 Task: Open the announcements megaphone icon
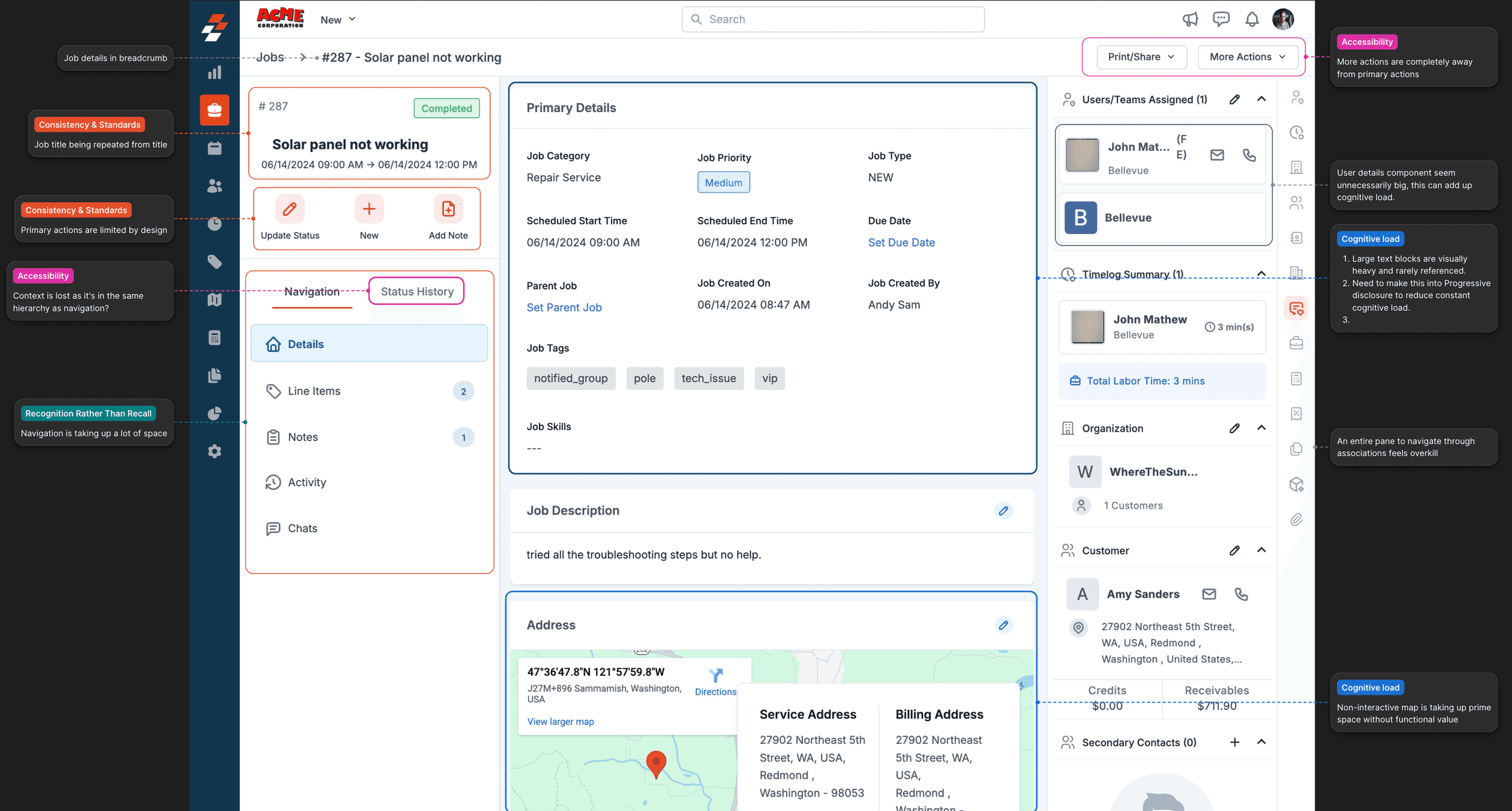1190,19
